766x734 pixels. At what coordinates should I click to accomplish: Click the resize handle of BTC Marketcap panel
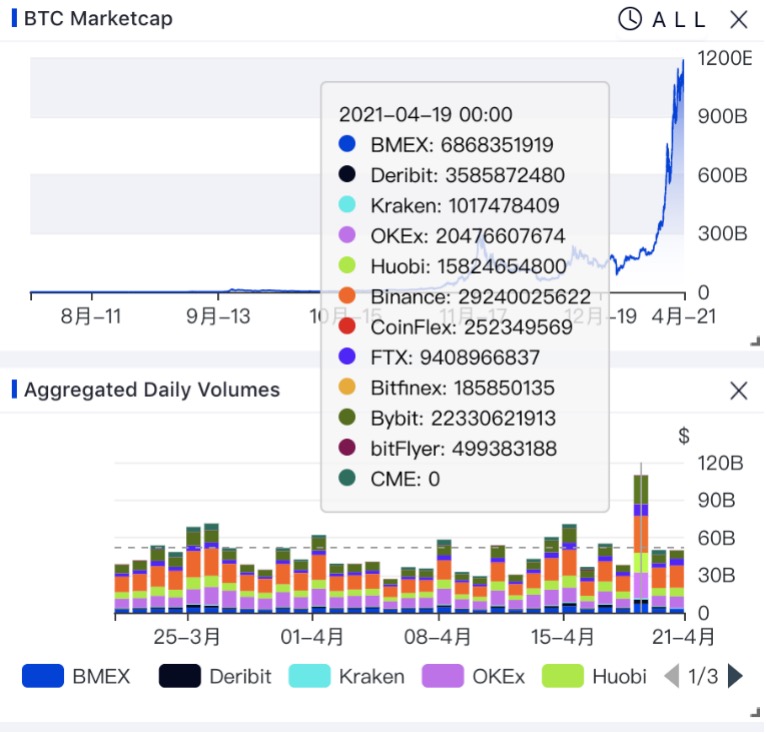point(755,341)
